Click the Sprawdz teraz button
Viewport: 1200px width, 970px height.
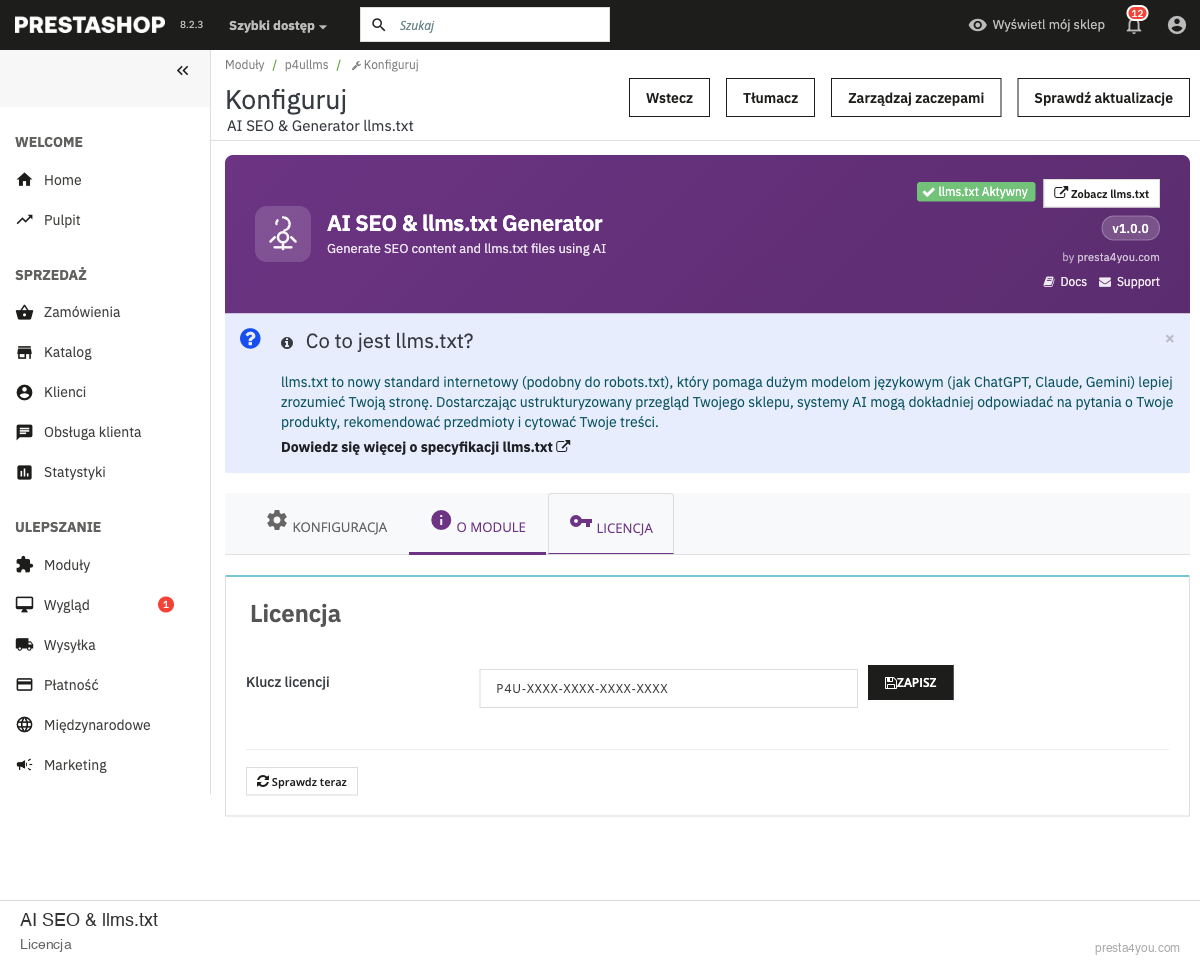(x=302, y=781)
